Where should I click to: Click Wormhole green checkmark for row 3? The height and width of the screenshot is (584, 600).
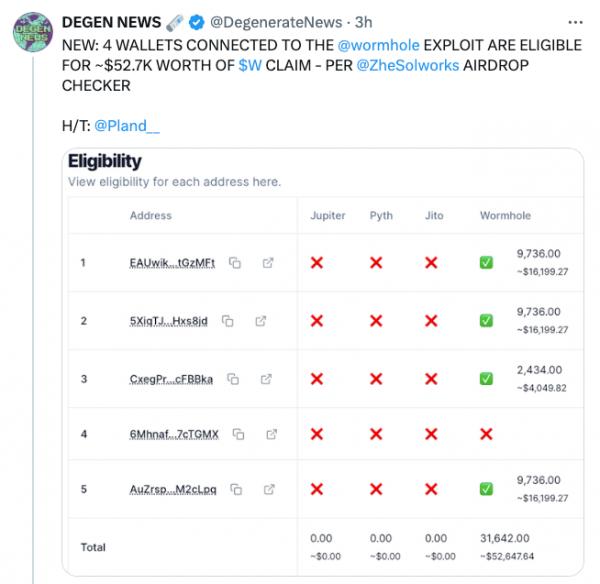point(486,379)
